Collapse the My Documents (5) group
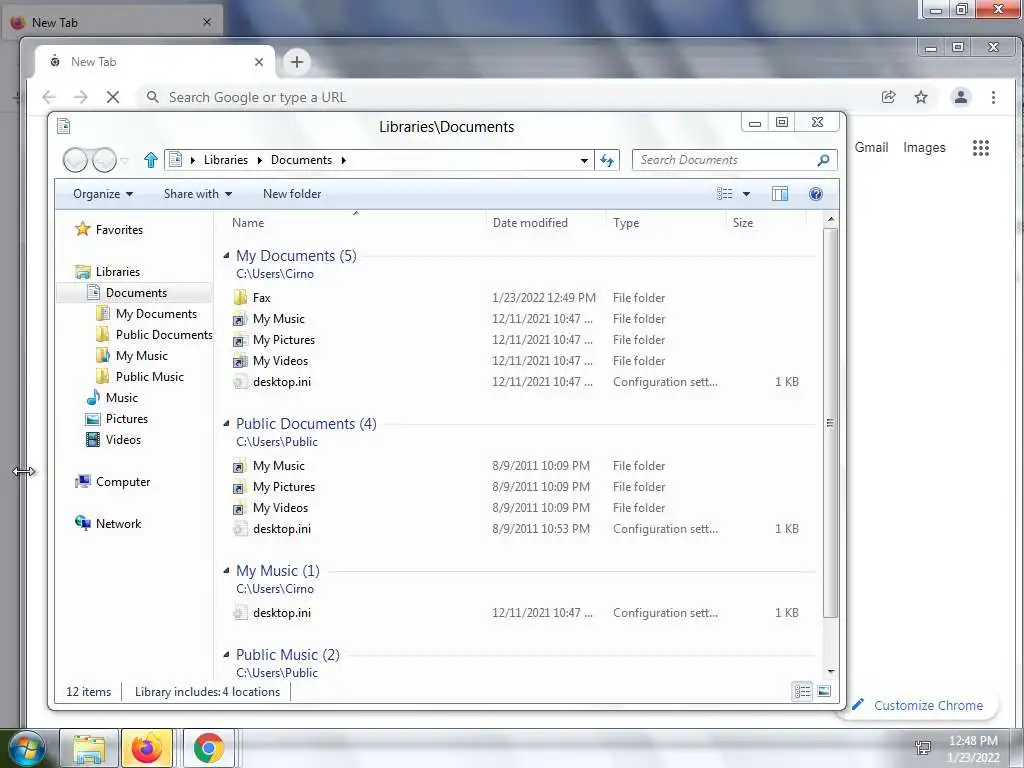 tap(227, 255)
